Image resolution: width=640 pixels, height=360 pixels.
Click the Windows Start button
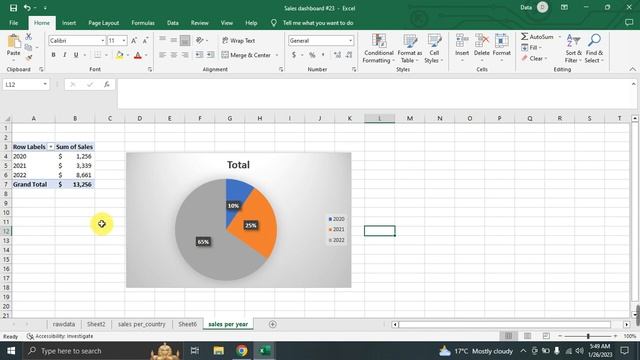click(x=11, y=351)
